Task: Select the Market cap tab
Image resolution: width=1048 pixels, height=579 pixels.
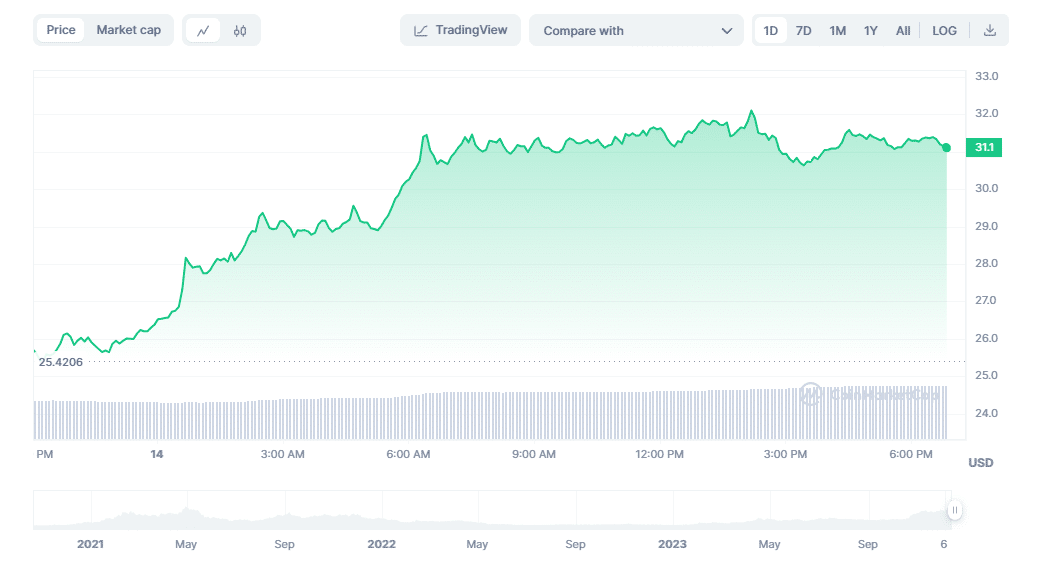Action: click(x=128, y=30)
